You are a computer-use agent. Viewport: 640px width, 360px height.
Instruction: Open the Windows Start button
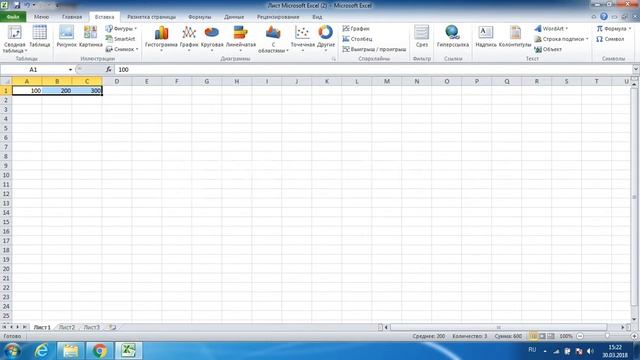pos(11,351)
